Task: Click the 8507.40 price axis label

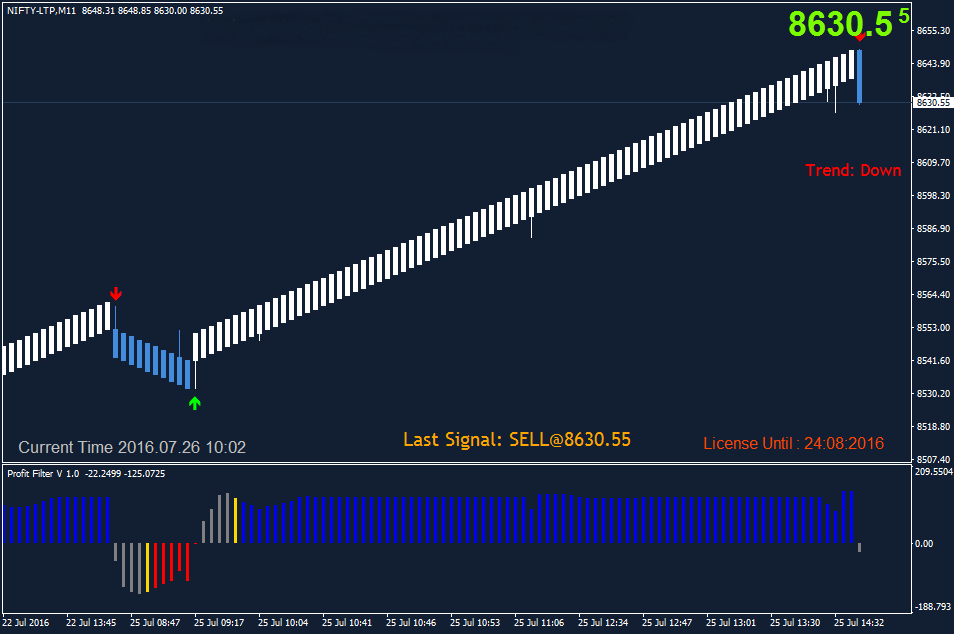Action: (933, 459)
